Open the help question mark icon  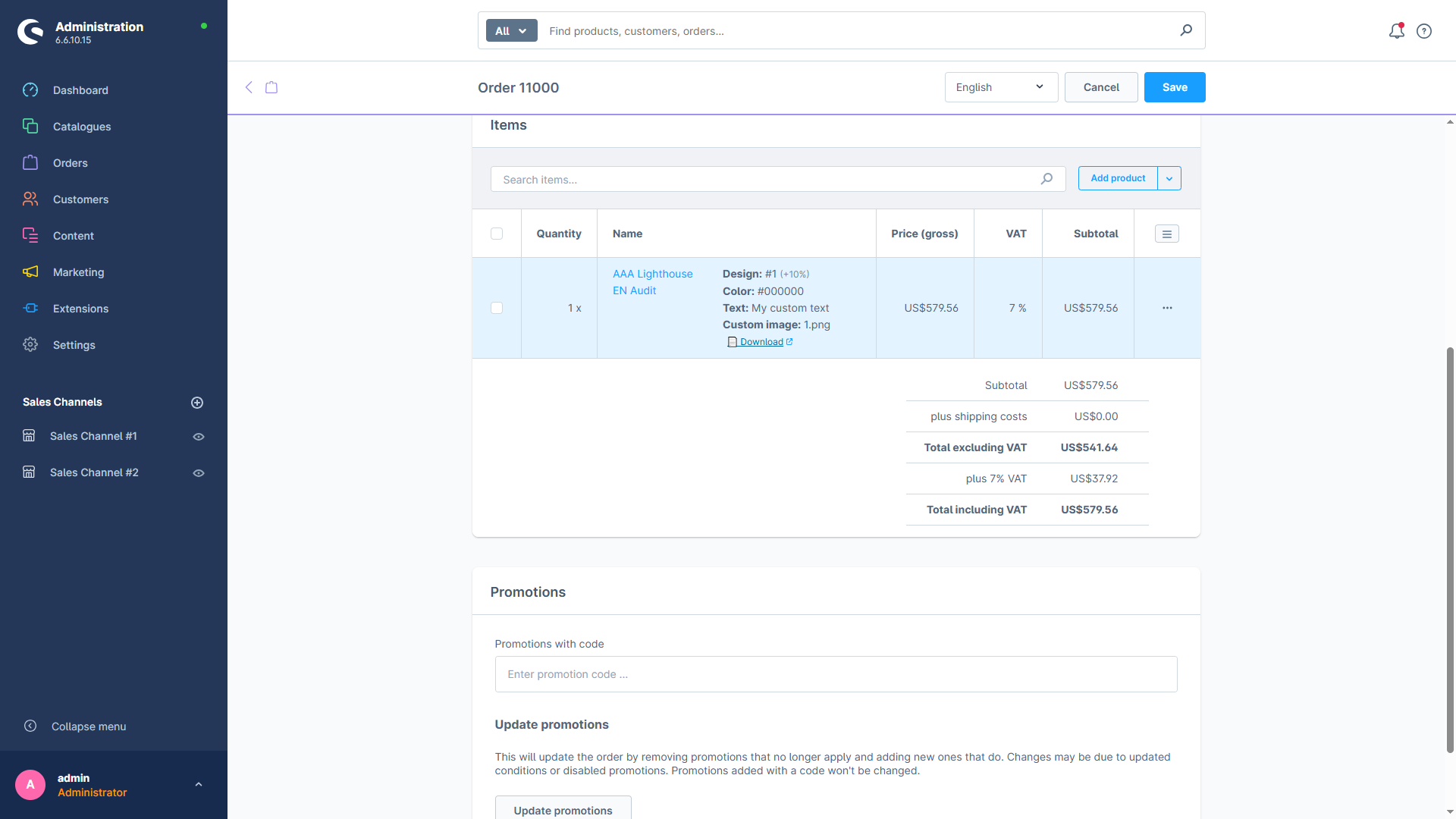[1424, 31]
